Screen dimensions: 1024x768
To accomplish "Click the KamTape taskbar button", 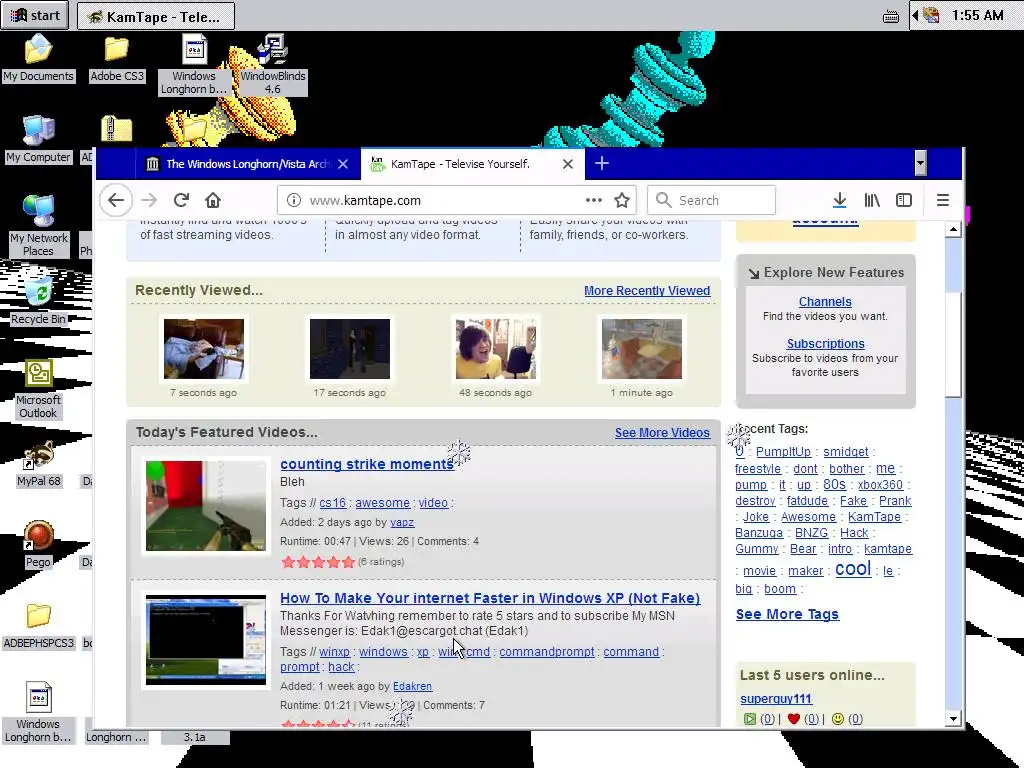I will 155,16.
